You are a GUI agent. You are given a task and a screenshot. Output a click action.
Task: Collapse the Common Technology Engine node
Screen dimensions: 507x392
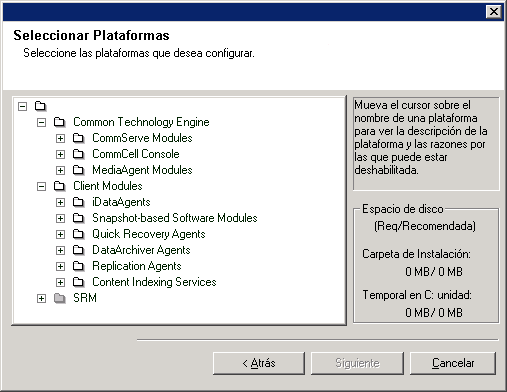(41, 122)
